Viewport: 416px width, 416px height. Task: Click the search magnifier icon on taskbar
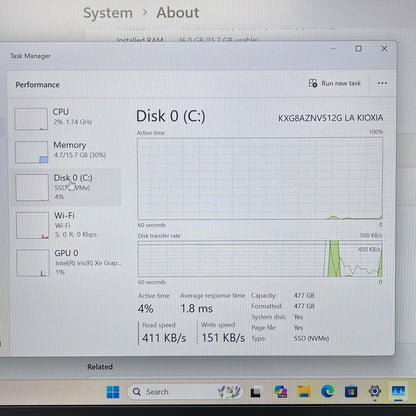[137, 392]
